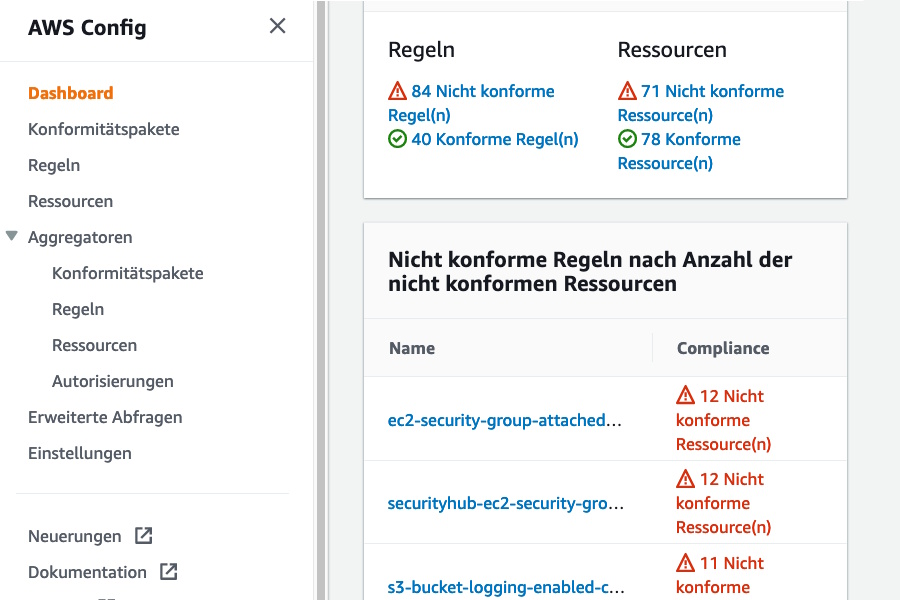Click "Nicht konforme Regeln nach Anzahl" heading
Image resolution: width=900 pixels, height=600 pixels.
590,272
